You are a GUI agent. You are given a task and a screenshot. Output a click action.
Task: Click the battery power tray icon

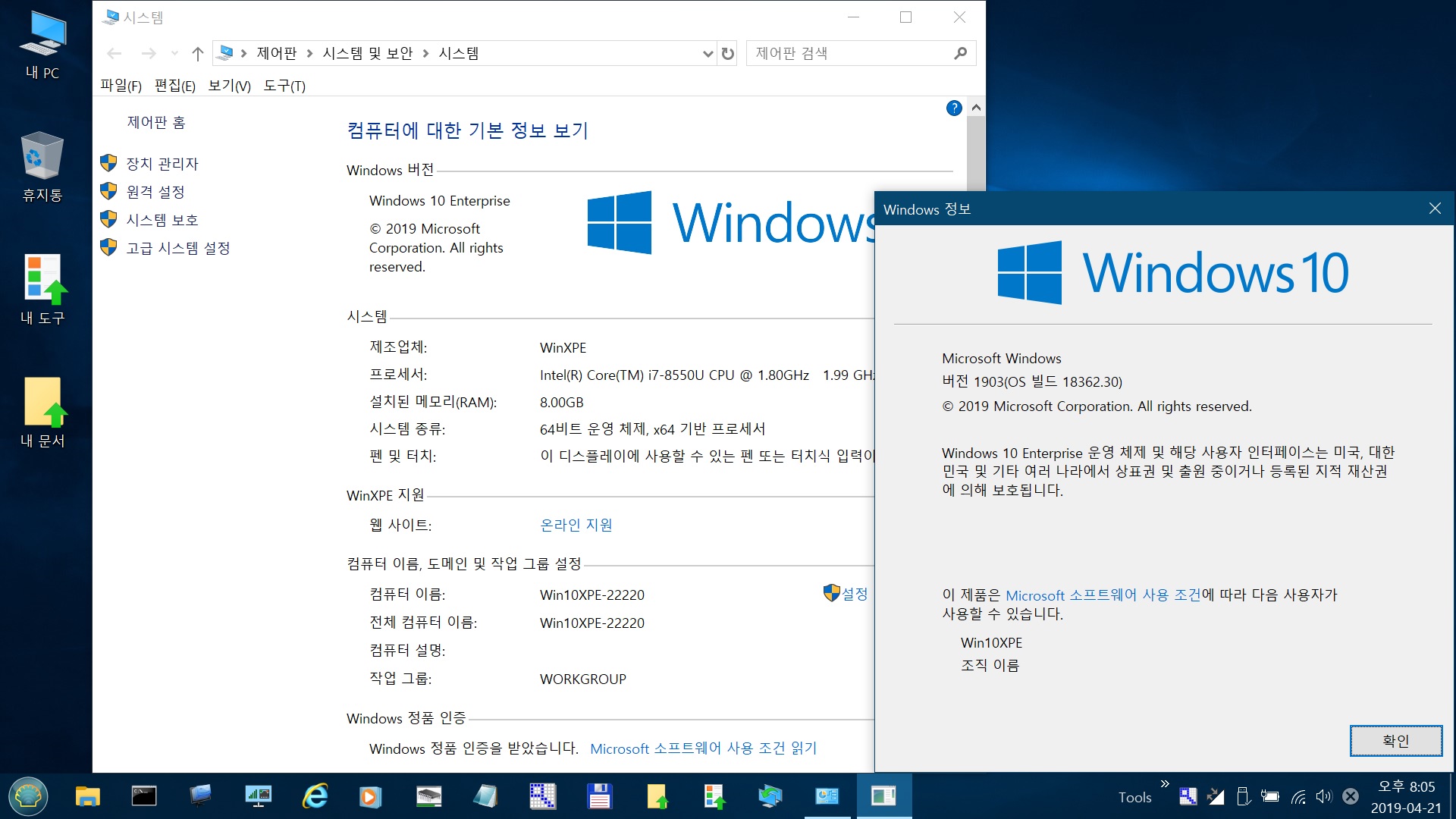coord(1270,796)
